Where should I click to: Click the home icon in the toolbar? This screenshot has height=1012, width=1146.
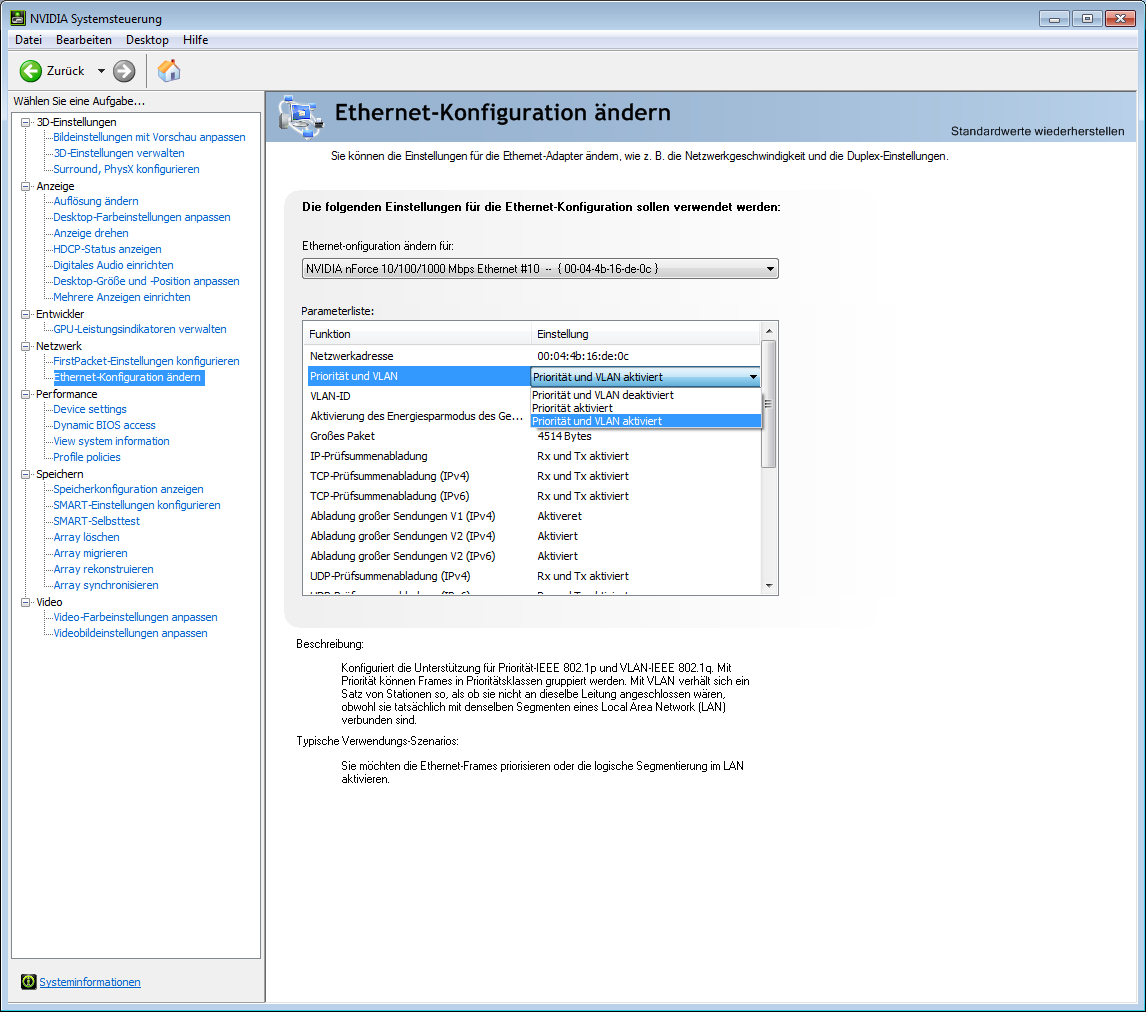[x=169, y=71]
